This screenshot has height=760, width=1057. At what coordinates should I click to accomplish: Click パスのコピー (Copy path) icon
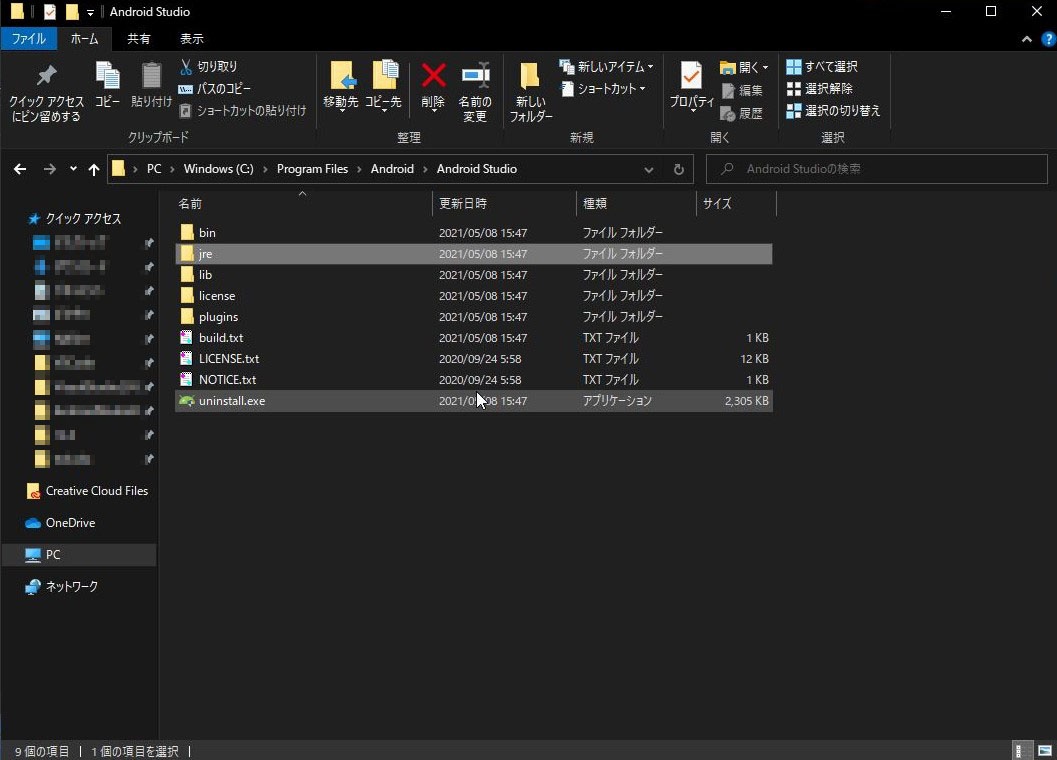point(185,88)
